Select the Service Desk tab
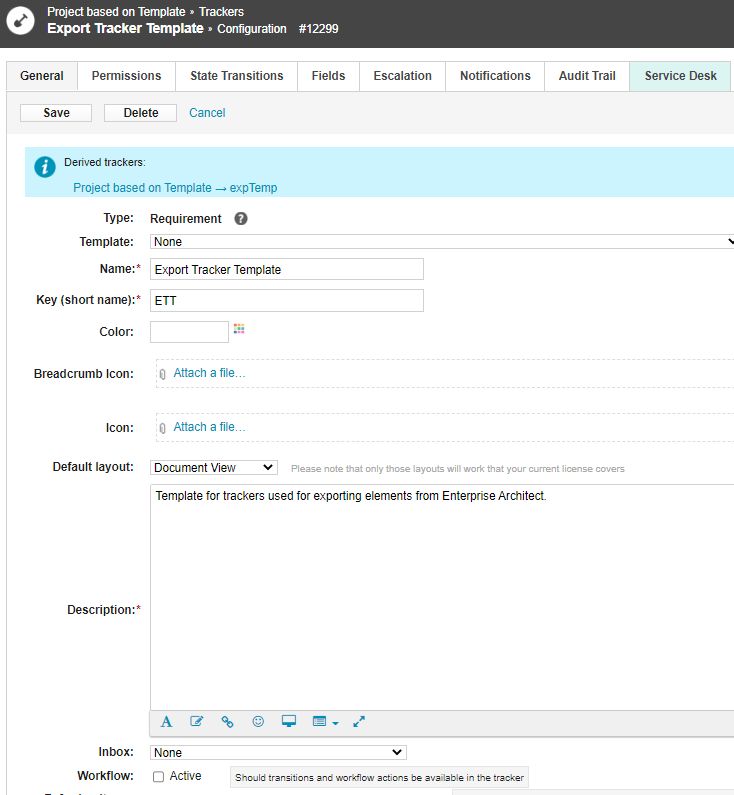 click(x=680, y=76)
